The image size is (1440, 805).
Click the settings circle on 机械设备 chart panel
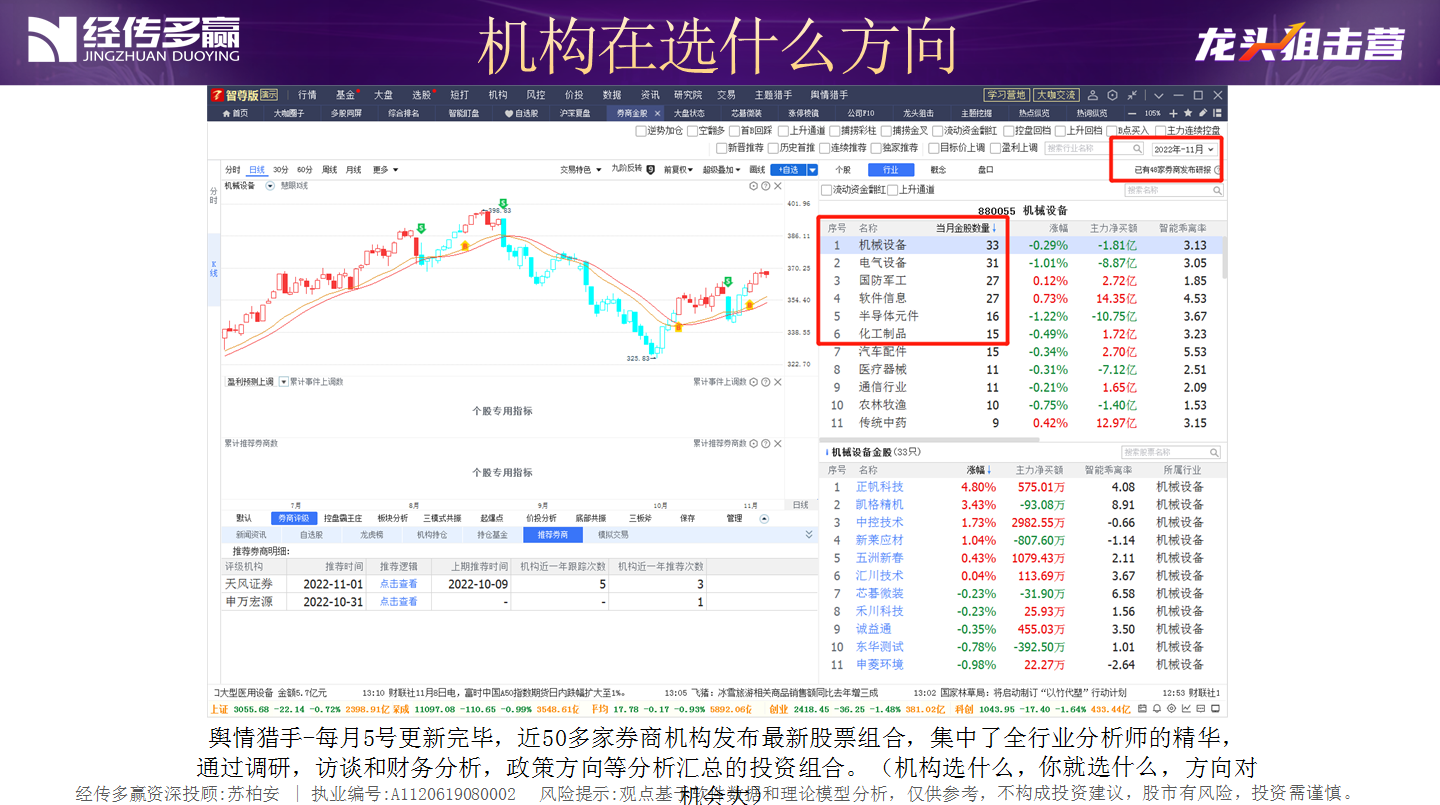[x=753, y=185]
